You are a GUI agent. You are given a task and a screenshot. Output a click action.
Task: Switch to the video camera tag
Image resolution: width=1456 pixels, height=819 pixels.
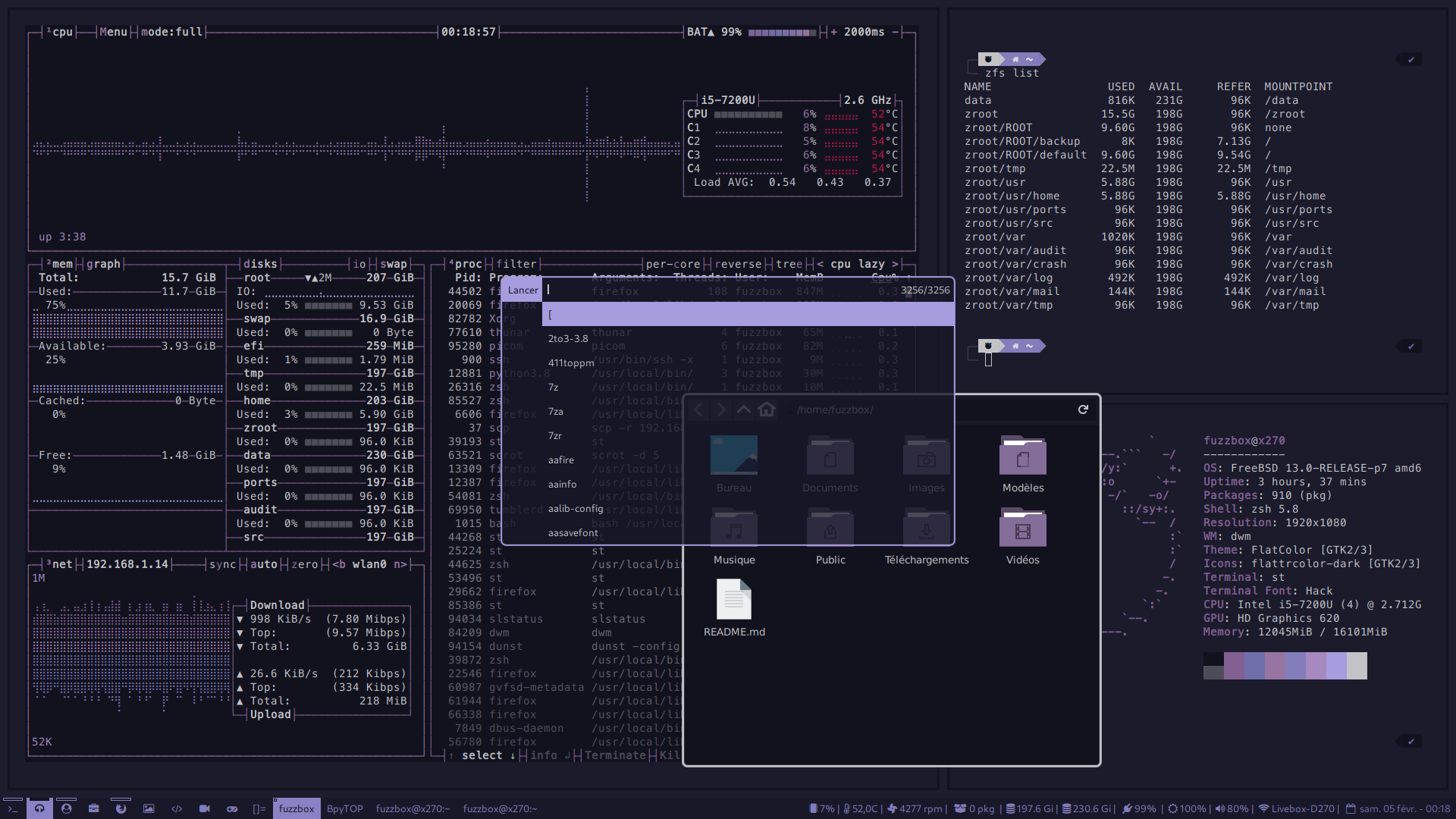[204, 808]
